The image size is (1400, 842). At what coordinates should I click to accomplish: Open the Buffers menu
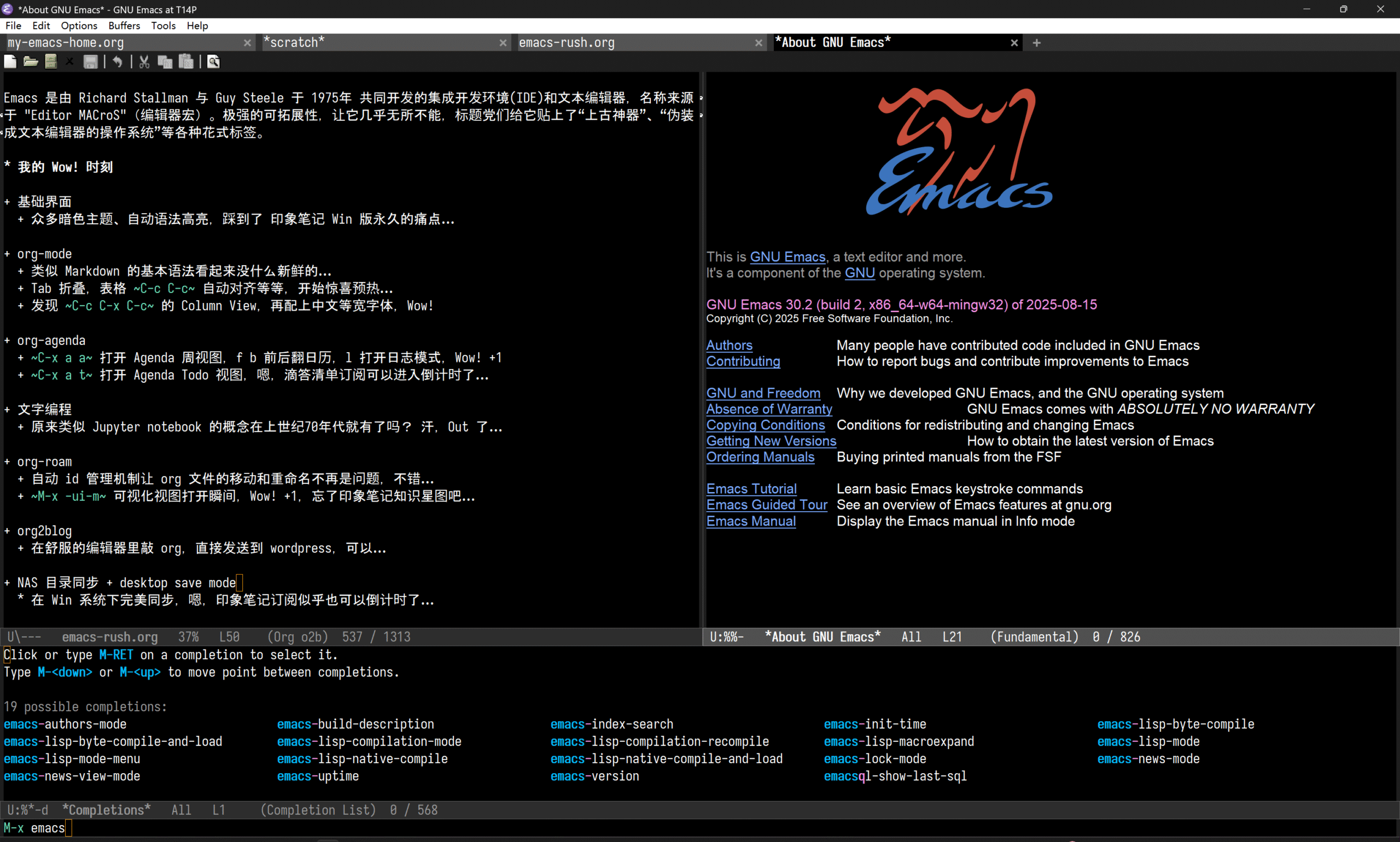click(124, 26)
